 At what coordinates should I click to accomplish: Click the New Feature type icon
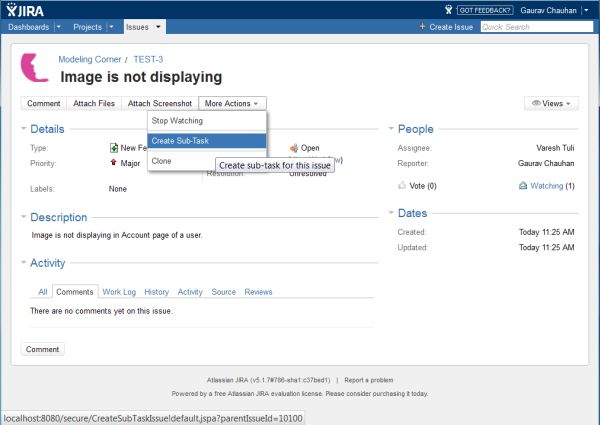pos(114,148)
